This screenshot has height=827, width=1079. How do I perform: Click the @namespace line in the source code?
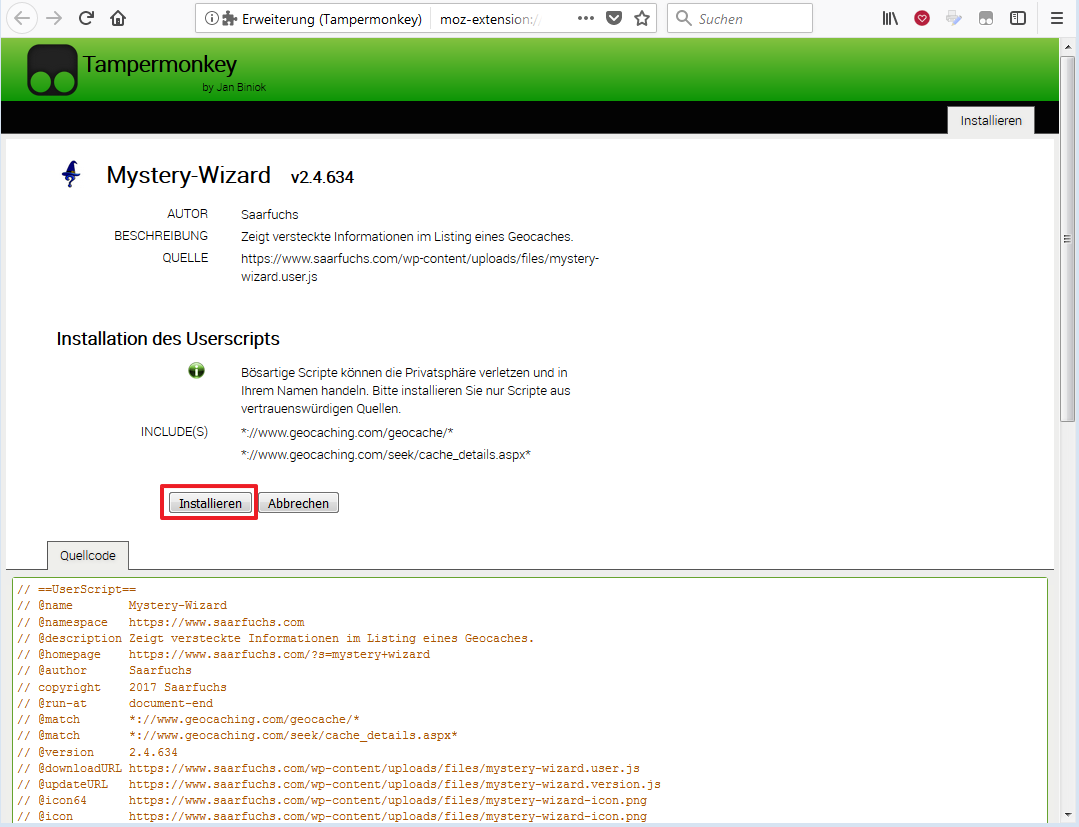(161, 622)
